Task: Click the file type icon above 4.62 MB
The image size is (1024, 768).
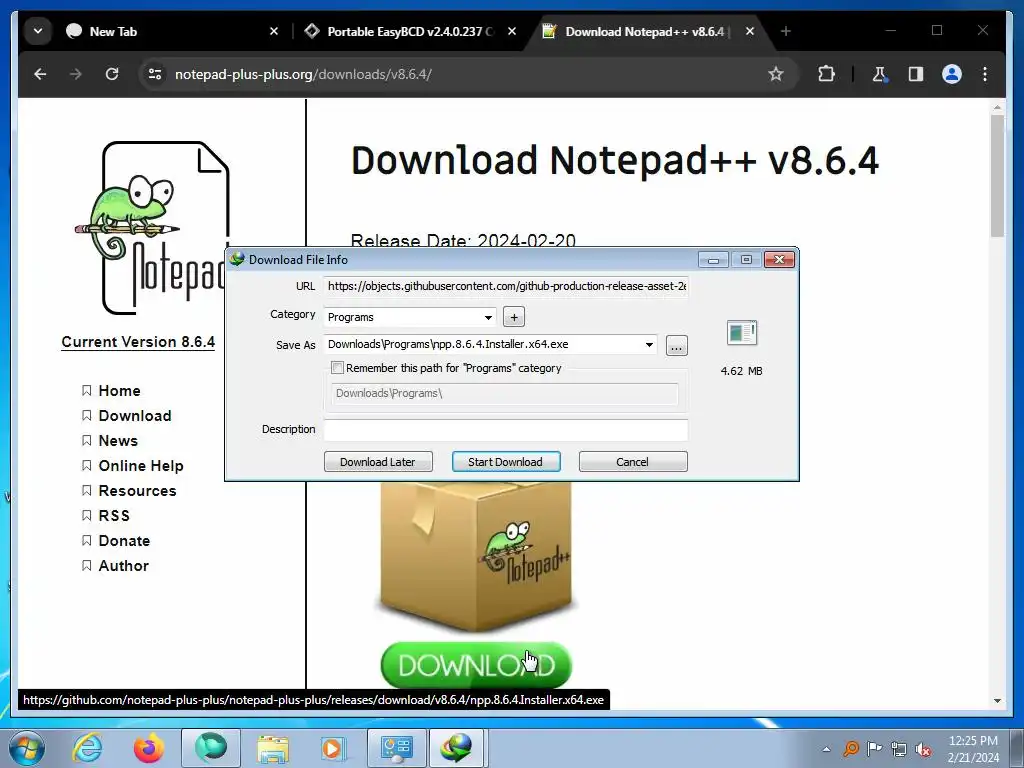Action: [x=741, y=333]
